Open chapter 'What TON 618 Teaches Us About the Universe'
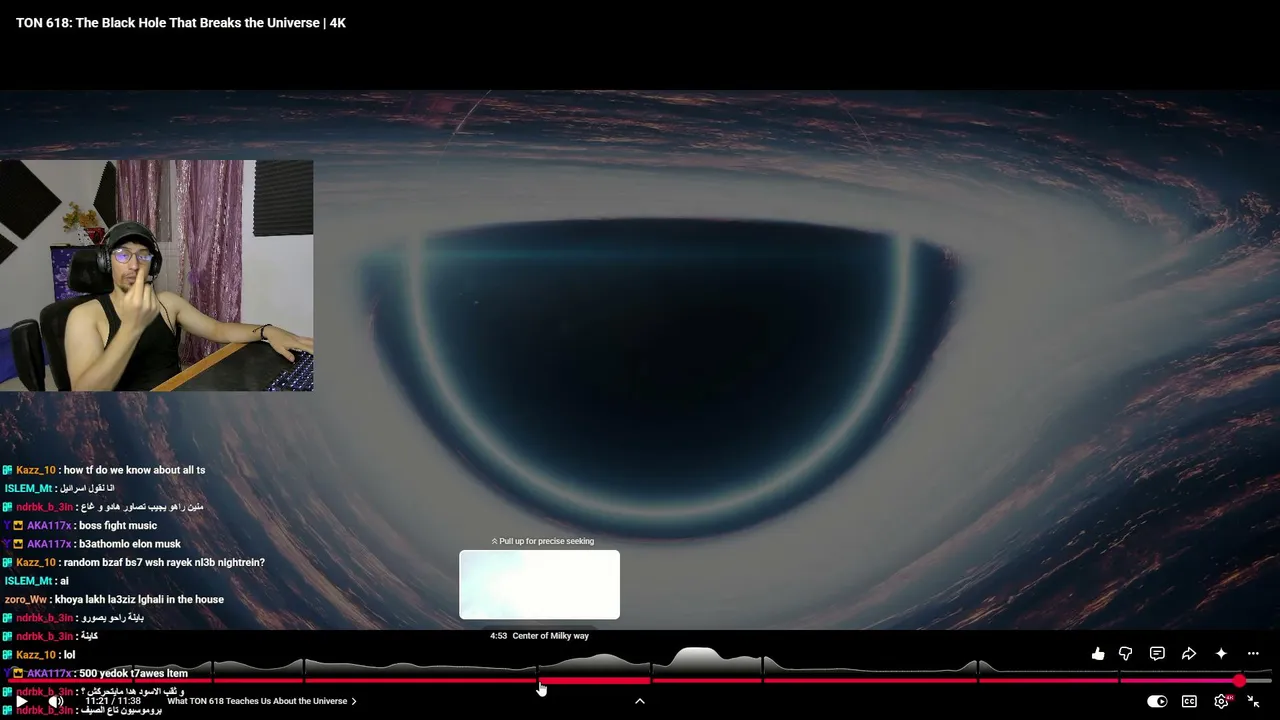Screen dimensions: 1280x720 coord(262,701)
